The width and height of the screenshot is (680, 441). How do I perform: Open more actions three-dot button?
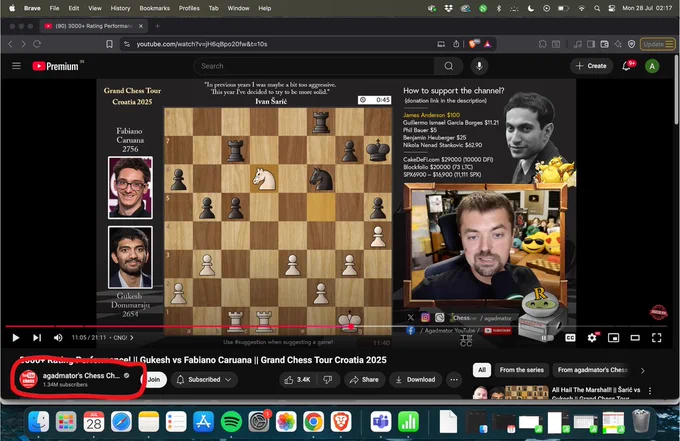(x=454, y=379)
